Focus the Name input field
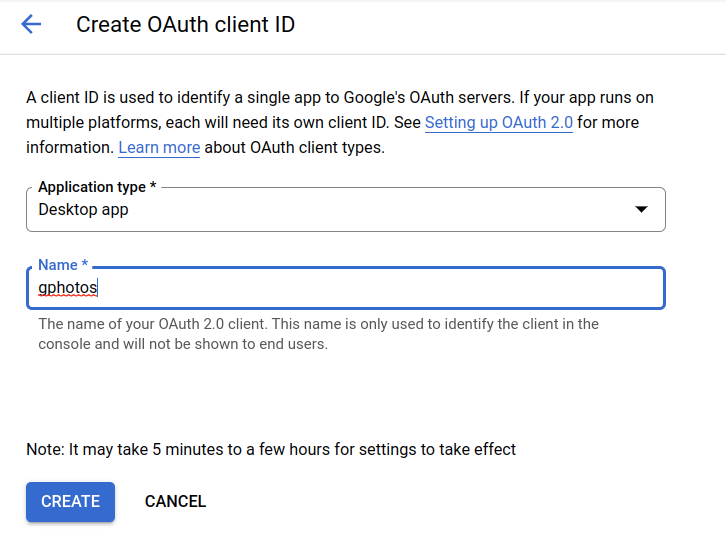This screenshot has height=556, width=726. [x=345, y=289]
